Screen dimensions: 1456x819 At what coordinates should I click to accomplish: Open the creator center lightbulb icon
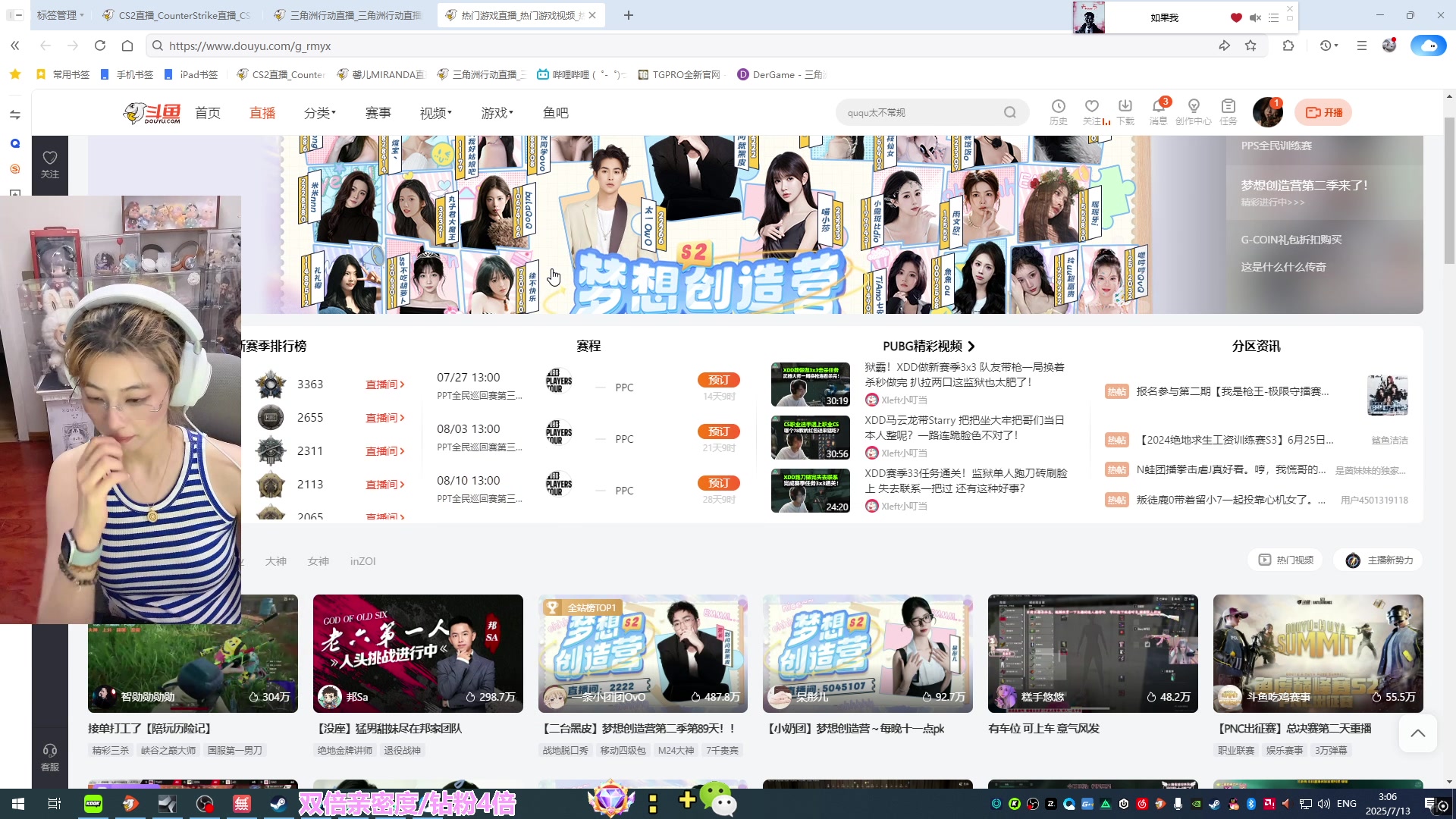(1194, 111)
